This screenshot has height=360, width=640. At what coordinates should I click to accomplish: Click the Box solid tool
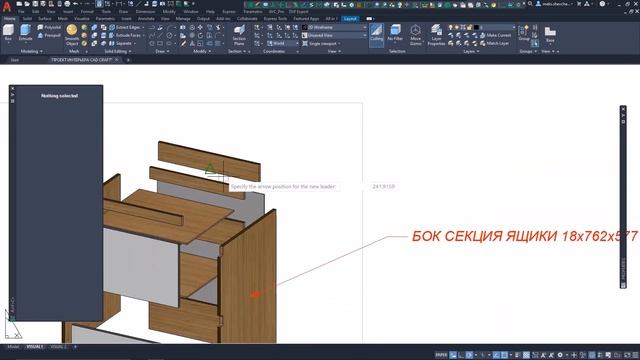pyautogui.click(x=8, y=33)
